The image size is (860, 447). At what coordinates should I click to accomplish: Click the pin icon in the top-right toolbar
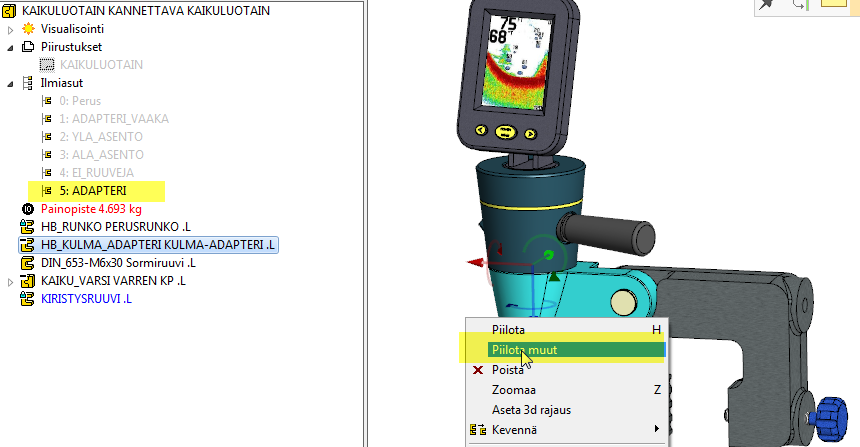[766, 4]
